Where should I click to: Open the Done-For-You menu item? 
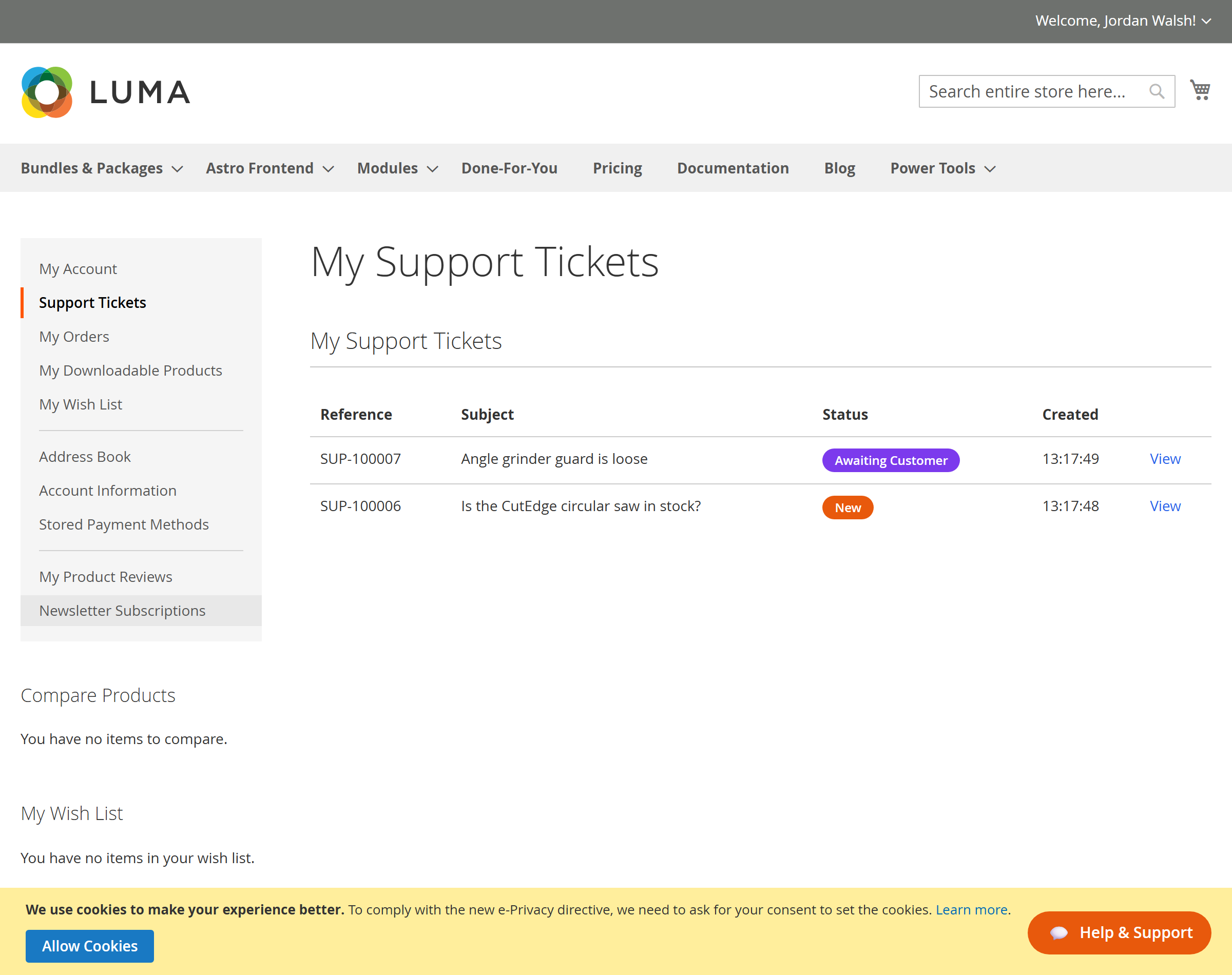pyautogui.click(x=509, y=168)
